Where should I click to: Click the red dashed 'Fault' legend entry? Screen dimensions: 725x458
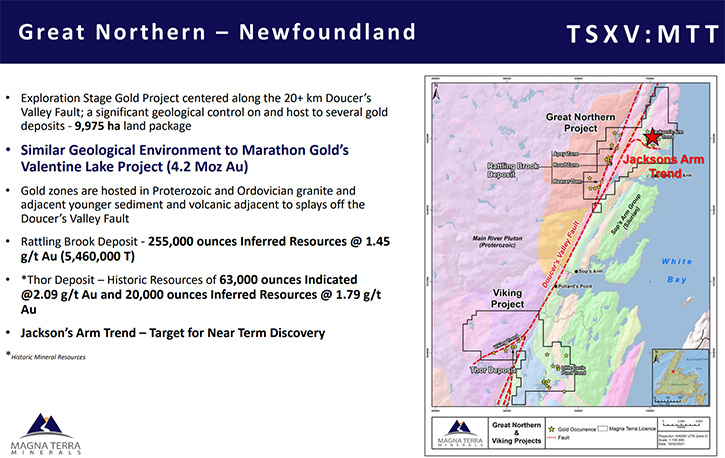click(x=558, y=438)
